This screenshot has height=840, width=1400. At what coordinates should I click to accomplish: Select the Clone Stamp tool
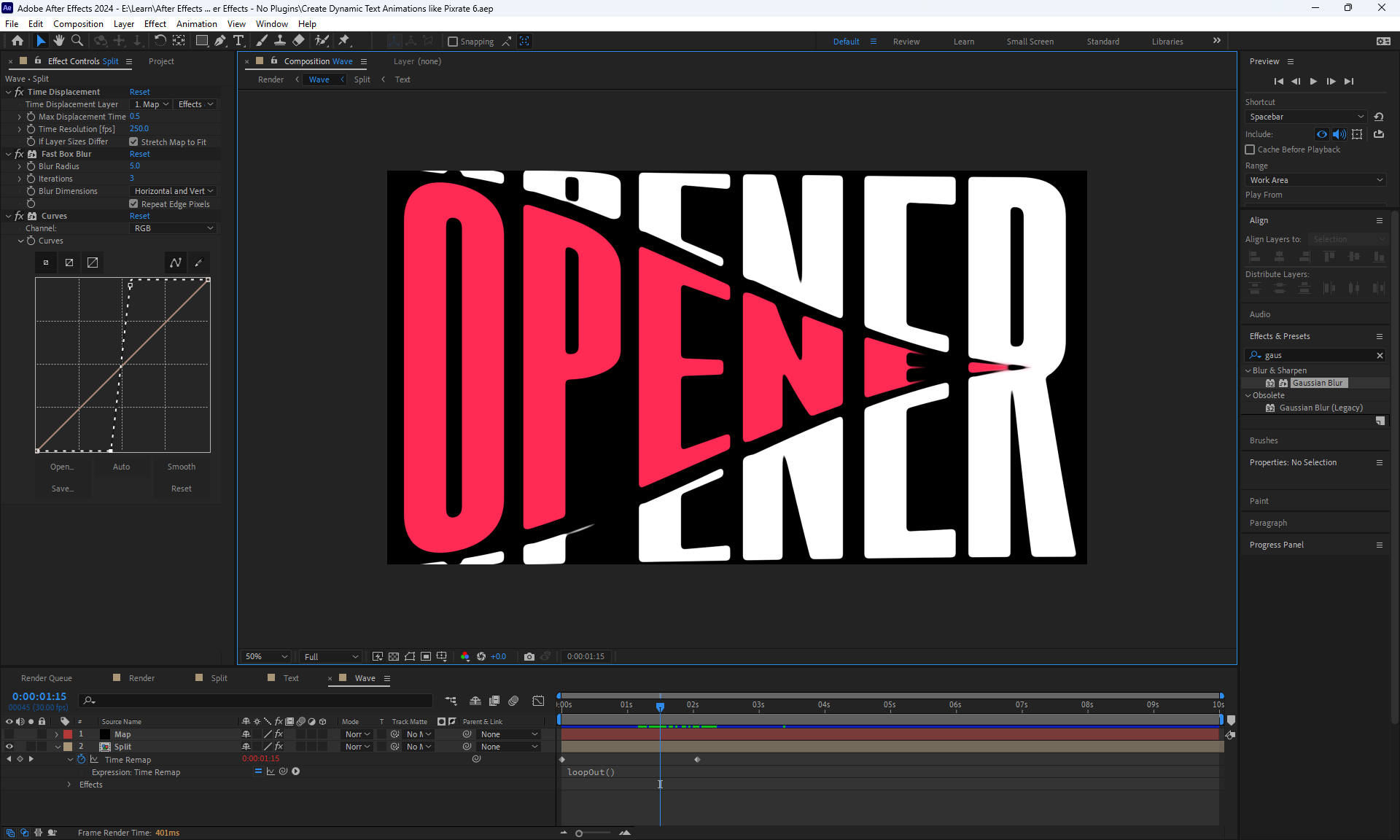point(280,41)
